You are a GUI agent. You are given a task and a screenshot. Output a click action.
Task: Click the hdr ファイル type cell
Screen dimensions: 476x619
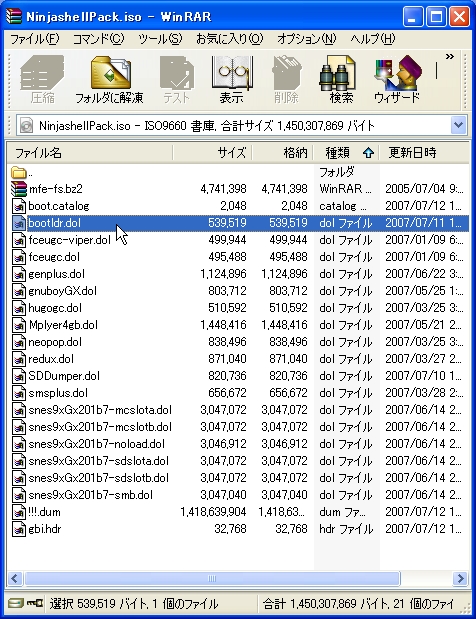tap(346, 529)
